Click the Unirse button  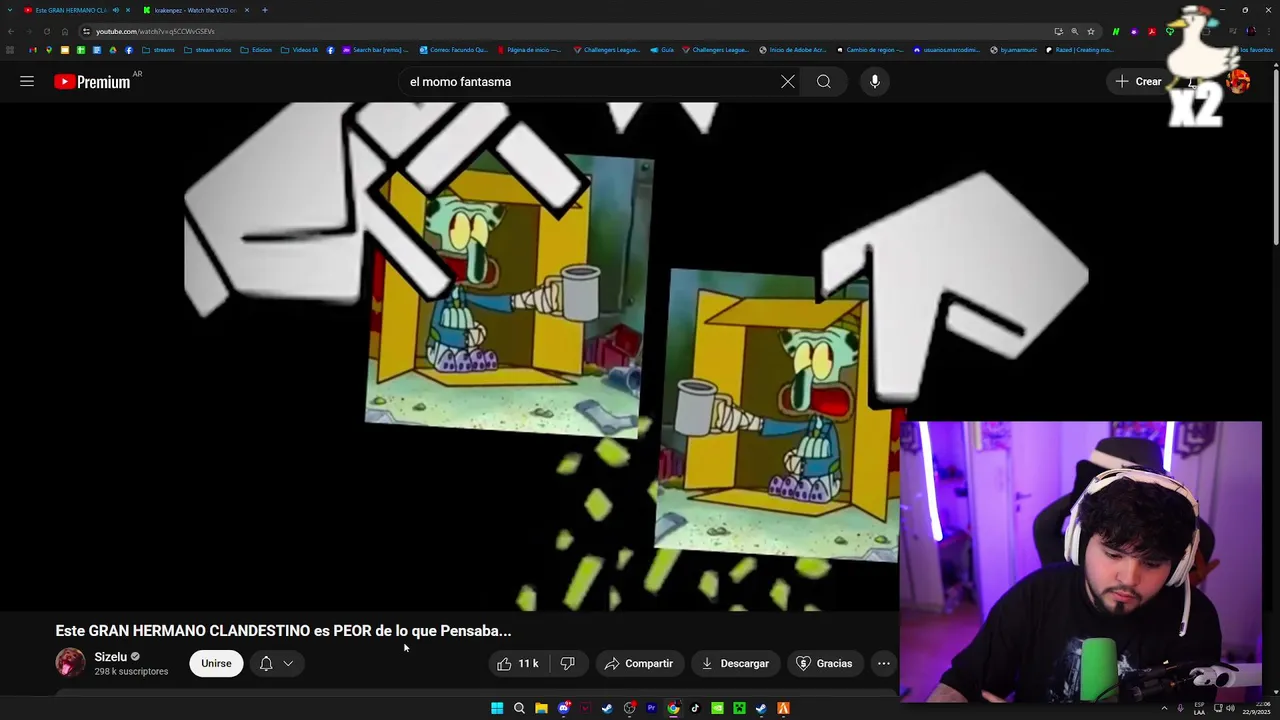tap(216, 663)
